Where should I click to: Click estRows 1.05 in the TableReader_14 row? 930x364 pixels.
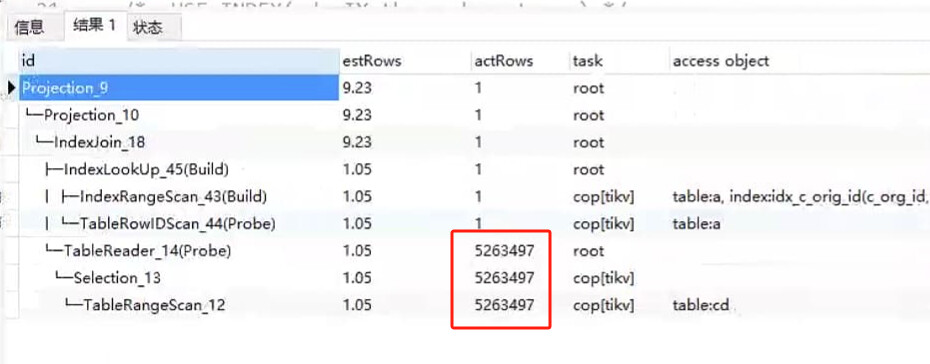click(357, 251)
